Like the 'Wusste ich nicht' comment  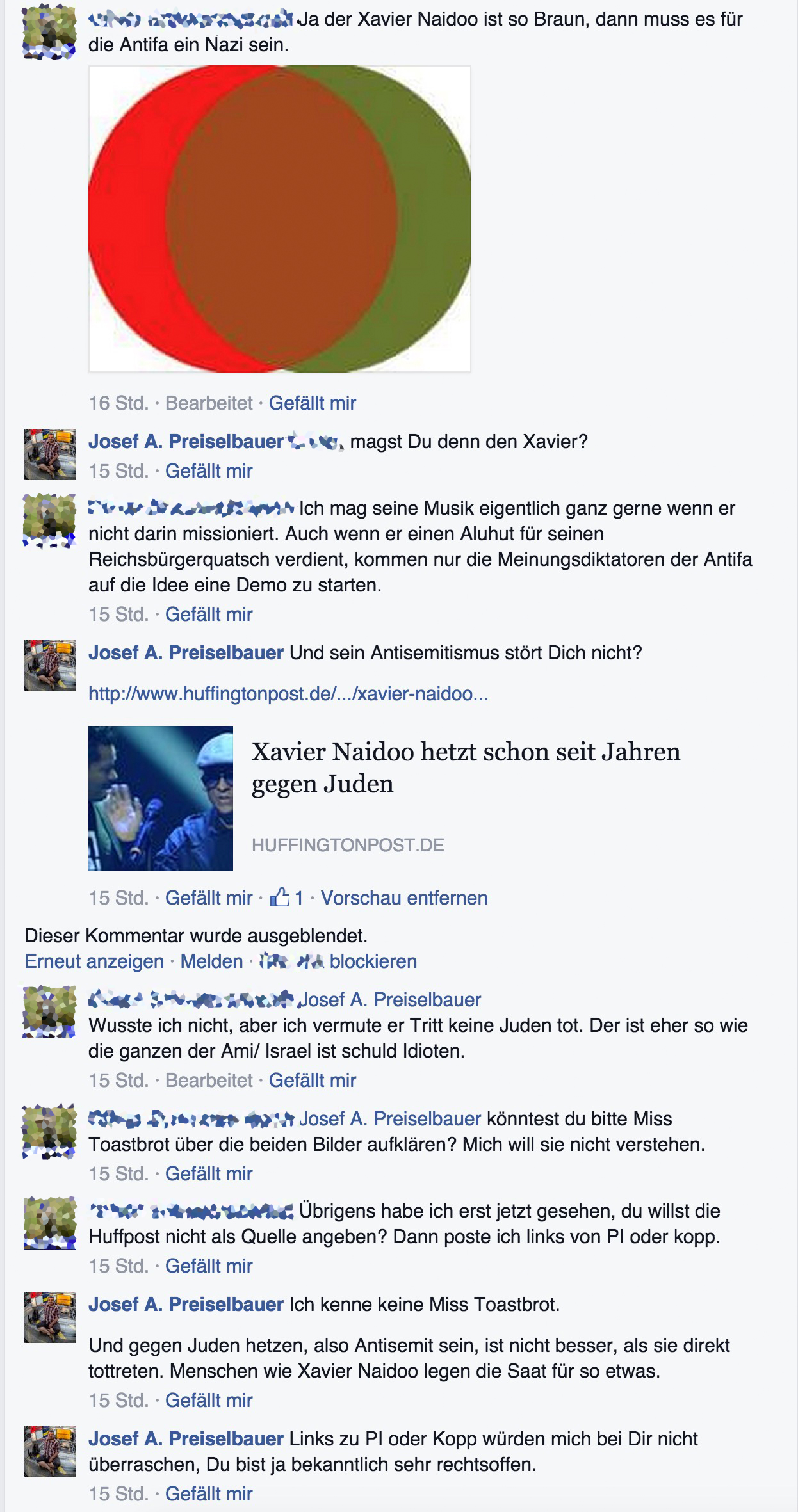pos(312,1080)
